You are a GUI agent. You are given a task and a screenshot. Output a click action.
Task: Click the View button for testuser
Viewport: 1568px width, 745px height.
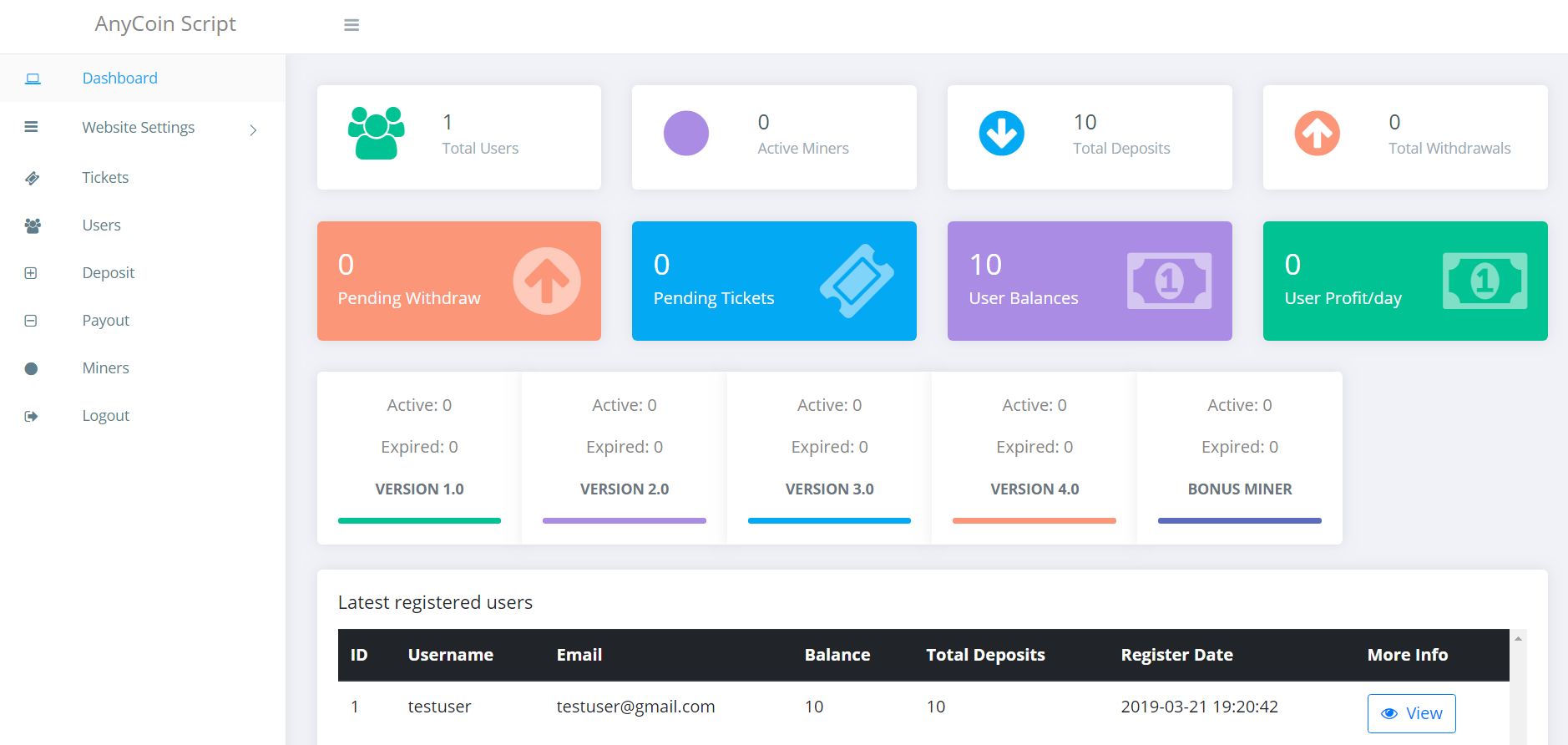tap(1411, 713)
